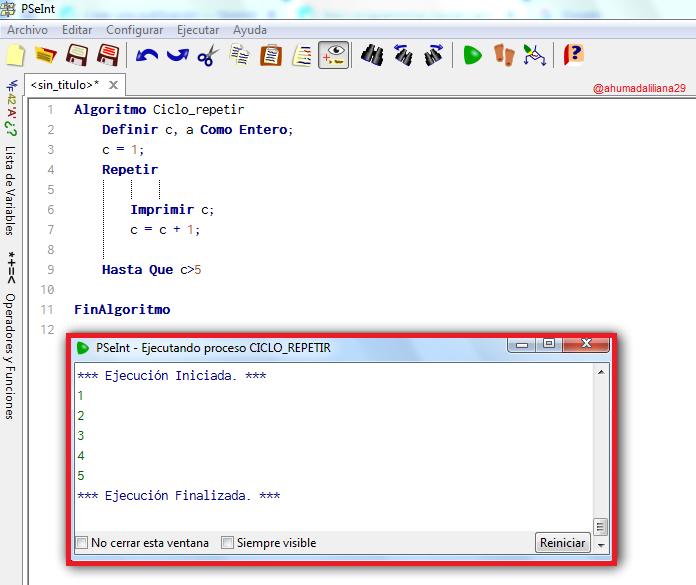Cut with the scissors icon

click(x=208, y=55)
